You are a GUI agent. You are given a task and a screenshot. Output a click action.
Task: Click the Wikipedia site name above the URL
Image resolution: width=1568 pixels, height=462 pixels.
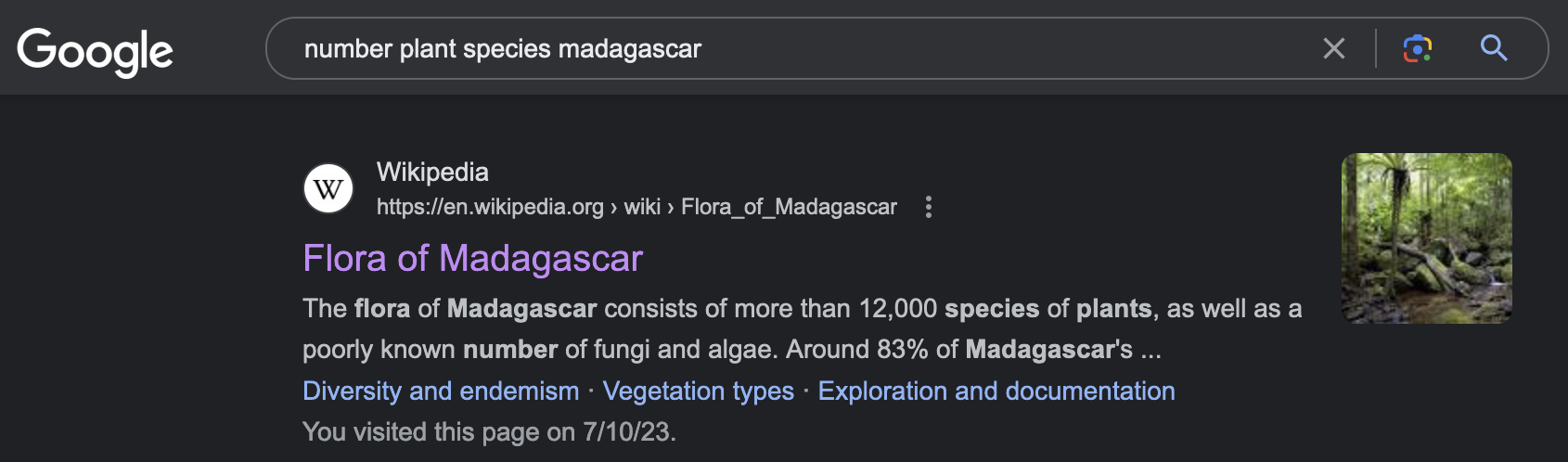[432, 172]
